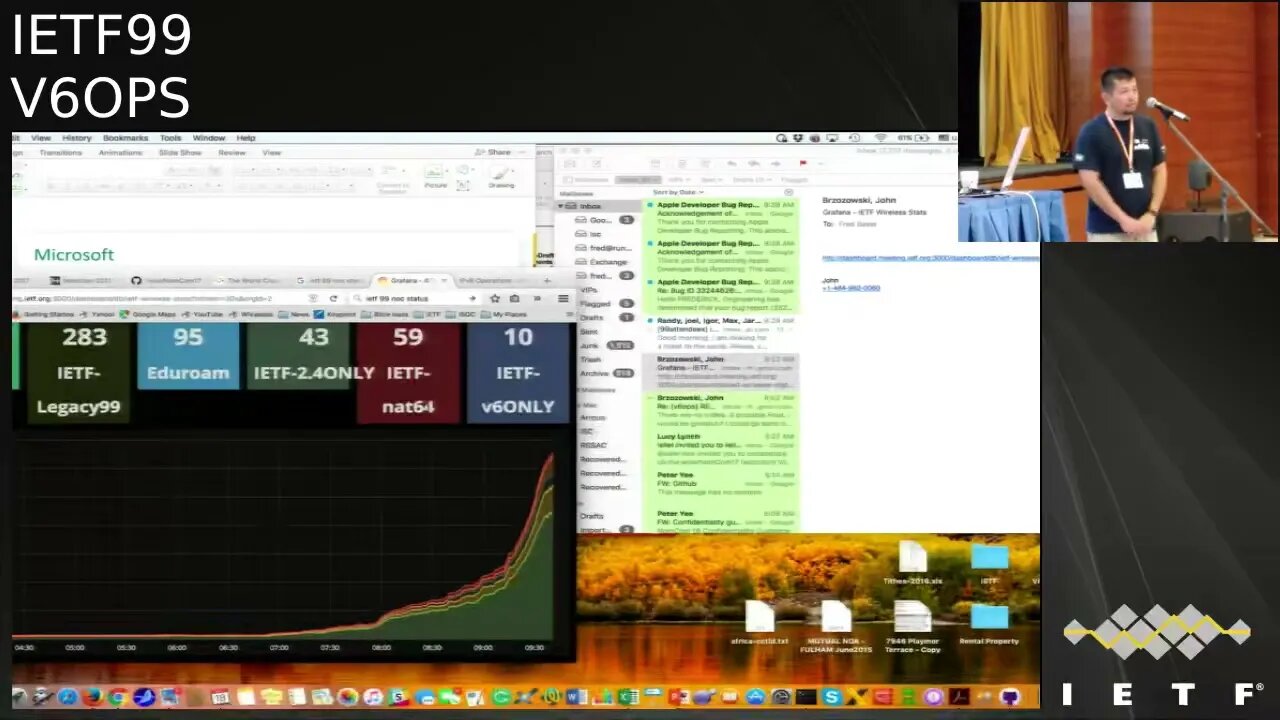Click the IETF-nat64 stat panel
Screen dimensions: 1280x720
[x=408, y=371]
